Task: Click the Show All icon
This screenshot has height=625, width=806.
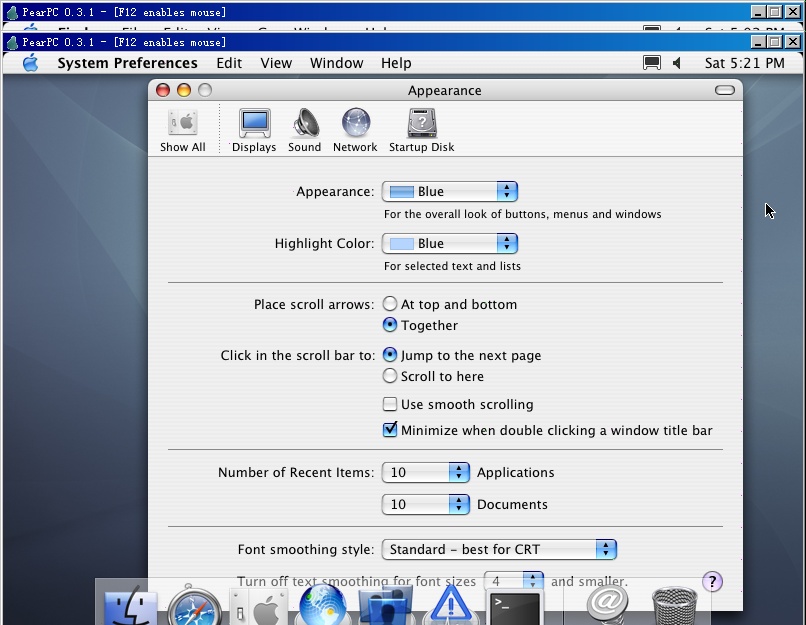Action: 182,130
